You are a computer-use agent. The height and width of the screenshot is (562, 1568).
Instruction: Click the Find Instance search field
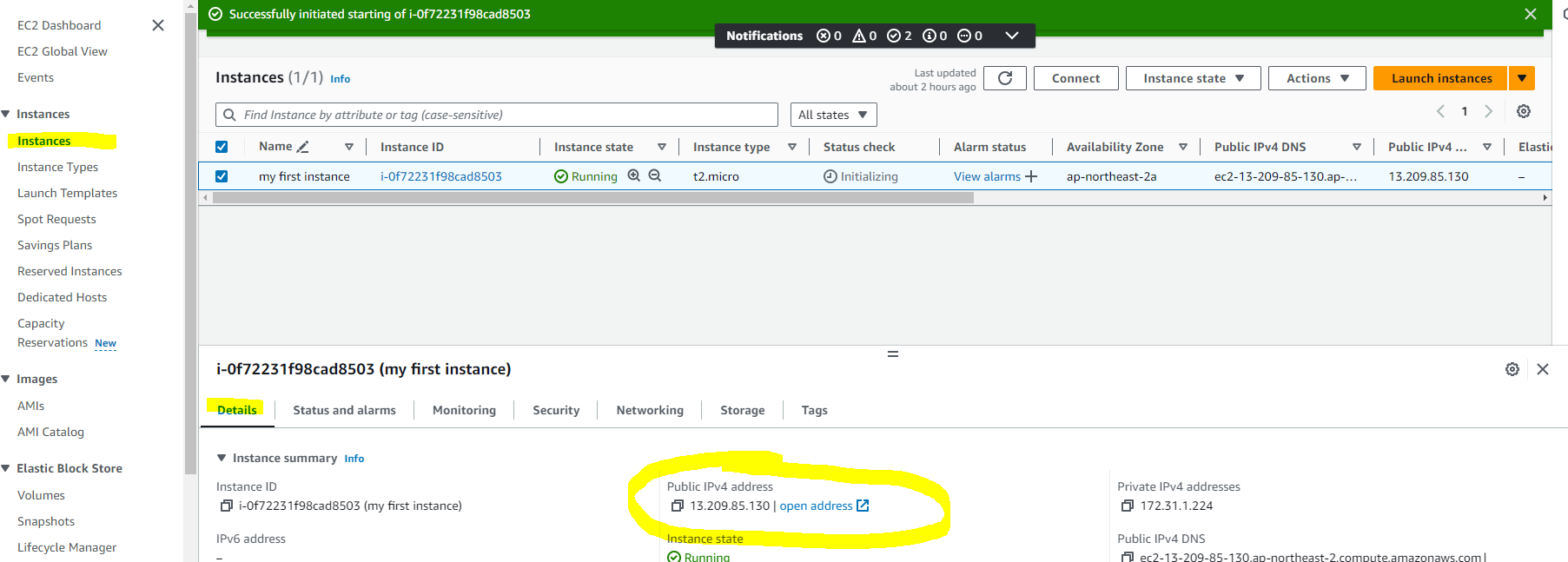click(497, 115)
